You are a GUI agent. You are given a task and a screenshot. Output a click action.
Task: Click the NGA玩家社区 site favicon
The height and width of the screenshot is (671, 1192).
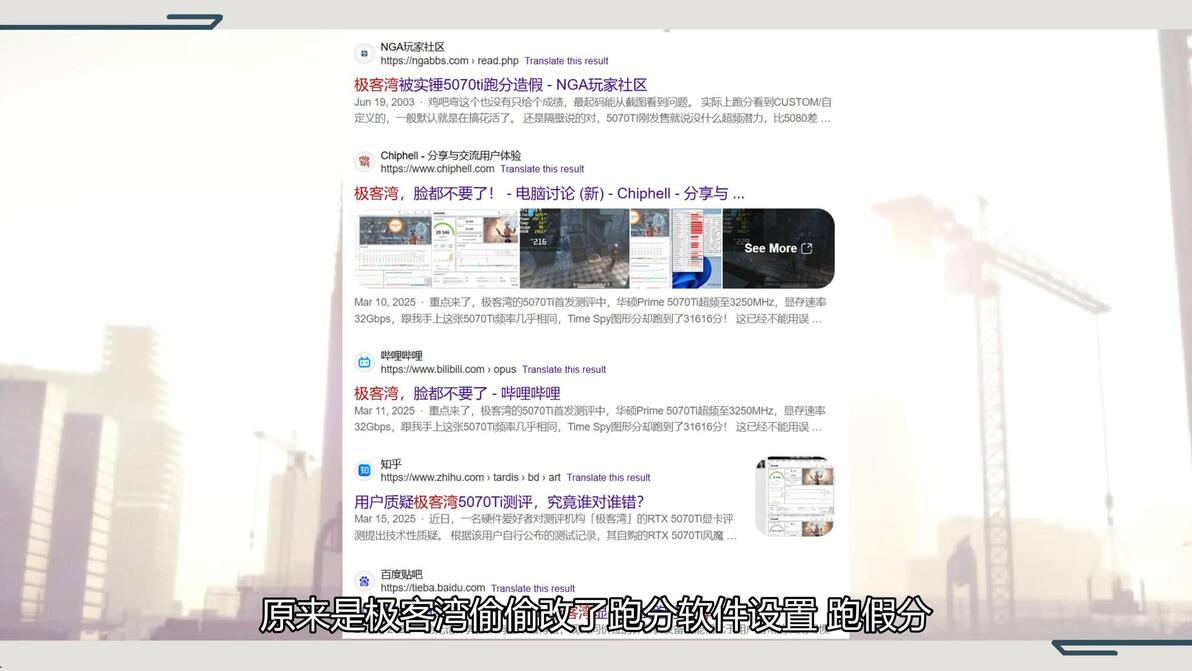click(364, 53)
